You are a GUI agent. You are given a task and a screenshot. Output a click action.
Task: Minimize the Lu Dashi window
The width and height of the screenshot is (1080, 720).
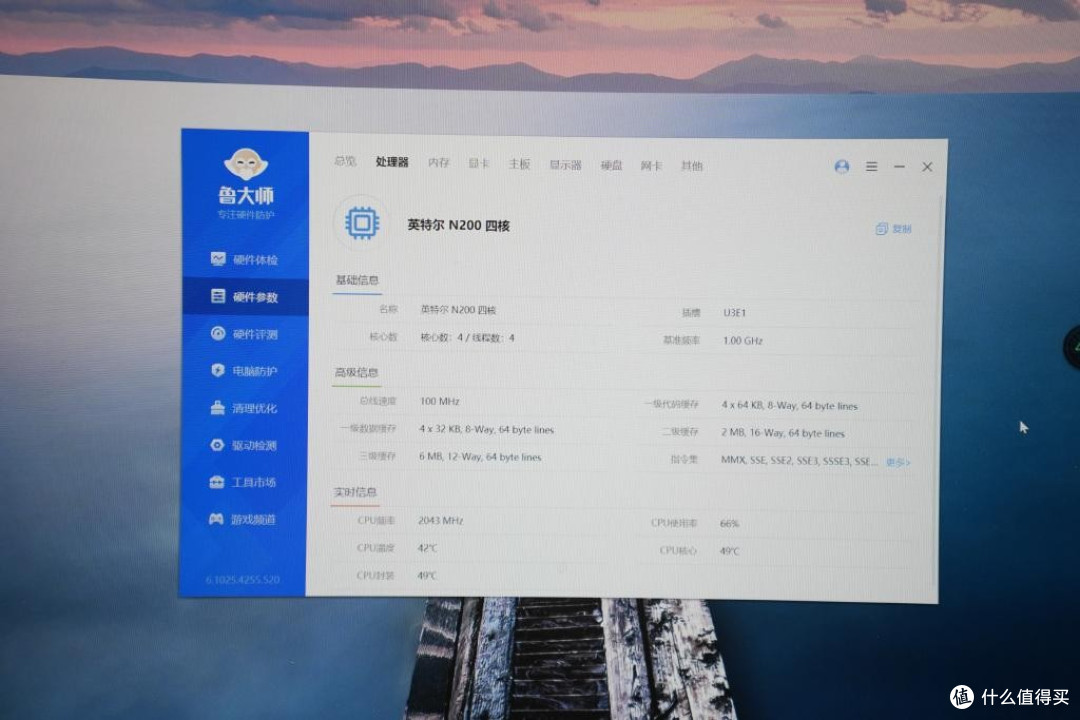pyautogui.click(x=900, y=167)
